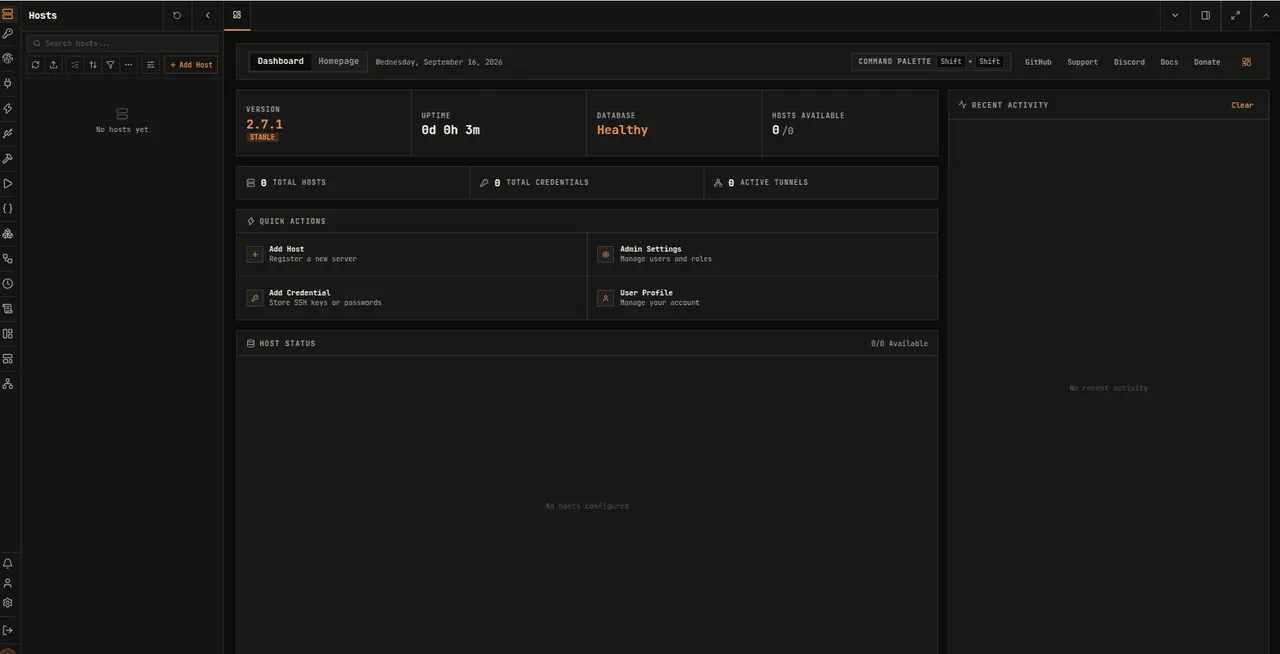1280x654 pixels.
Task: Click the sort arrows hosts icon
Action: [93, 65]
